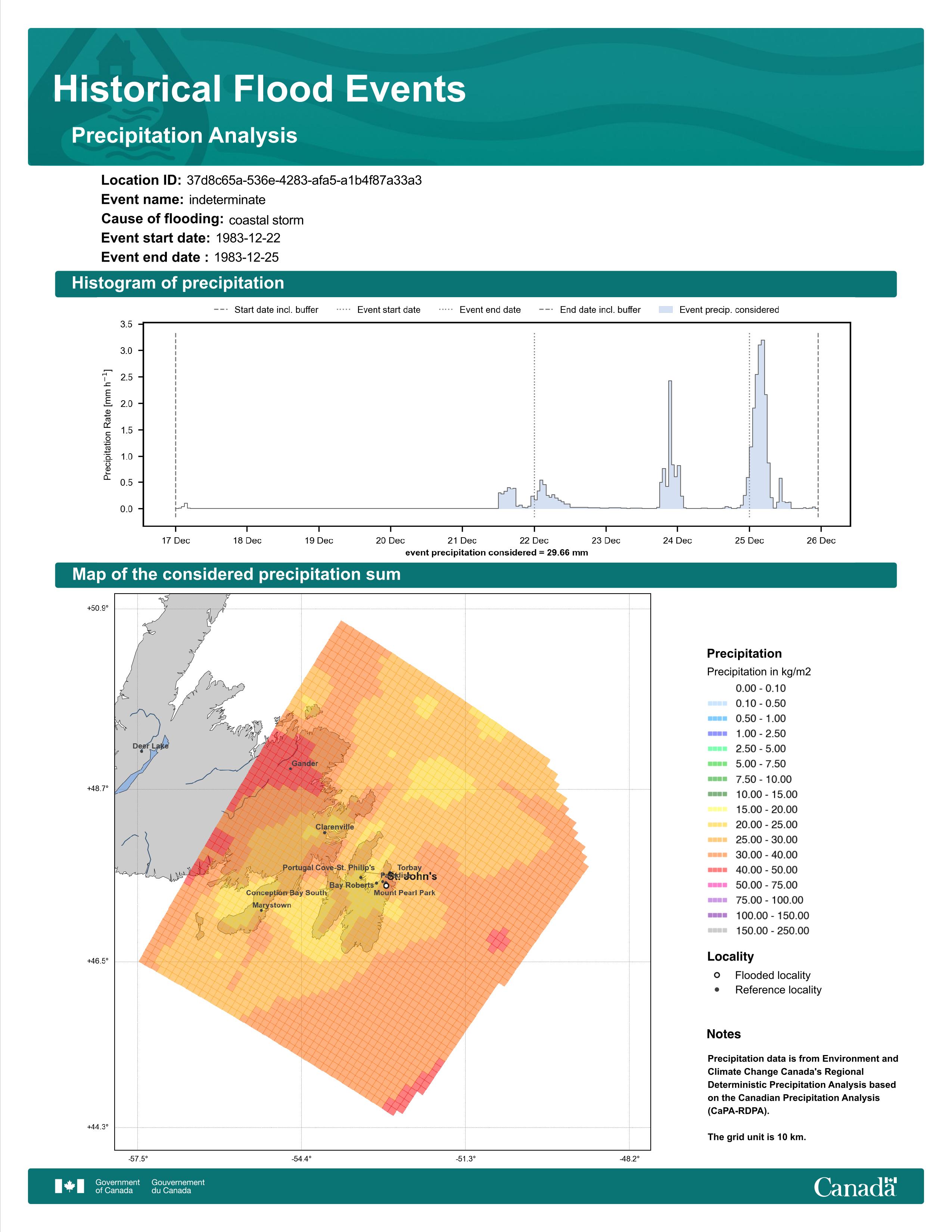Click the Clarenville label on map
Image resolution: width=952 pixels, height=1232 pixels.
tap(335, 827)
